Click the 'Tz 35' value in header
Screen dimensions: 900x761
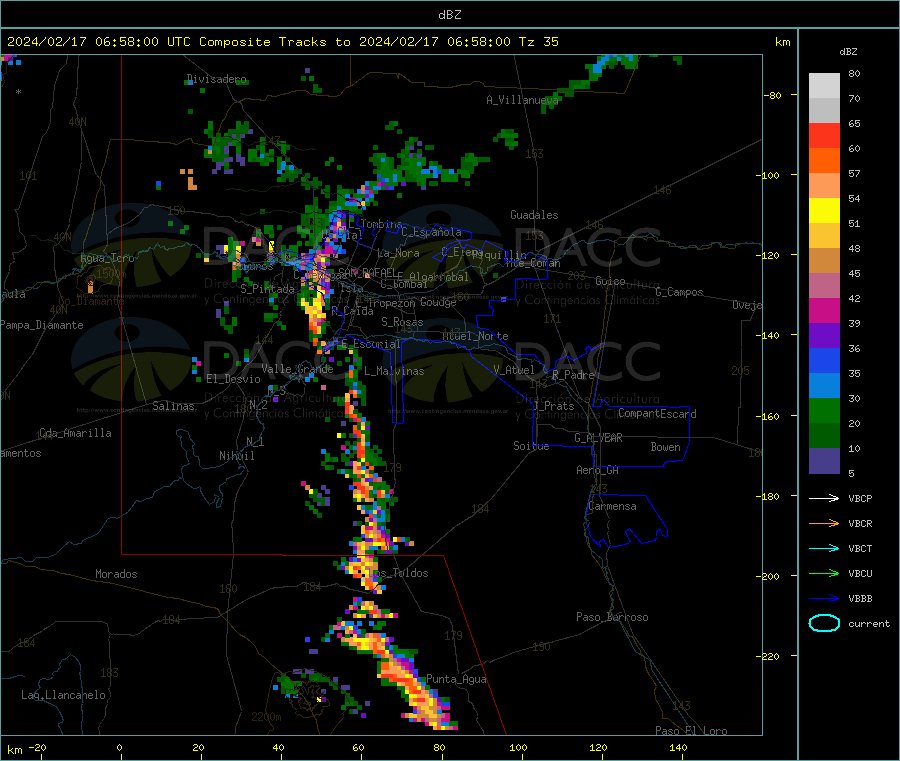pos(538,42)
